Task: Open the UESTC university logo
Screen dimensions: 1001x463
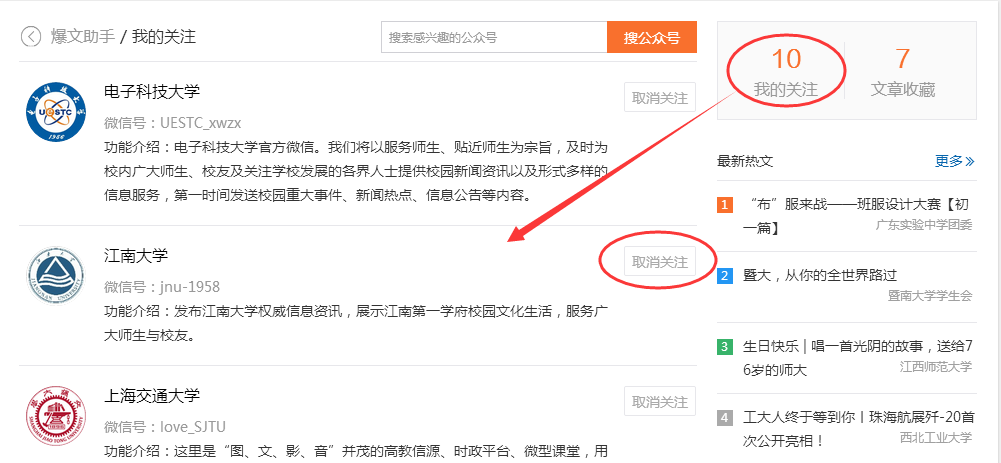Action: coord(56,113)
